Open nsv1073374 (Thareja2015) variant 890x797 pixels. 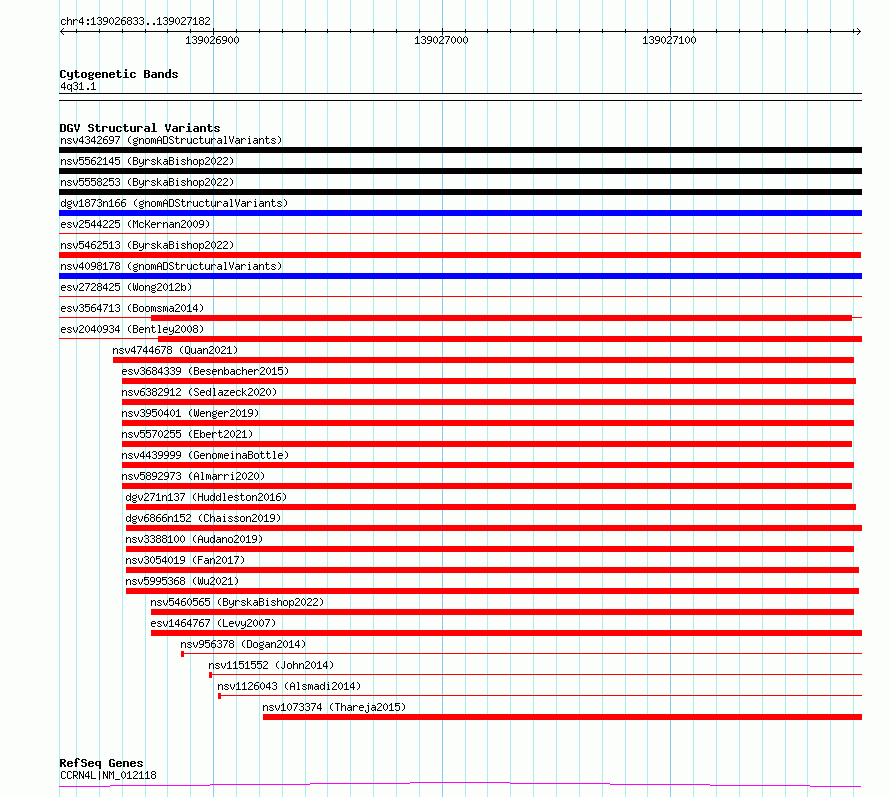(x=334, y=707)
